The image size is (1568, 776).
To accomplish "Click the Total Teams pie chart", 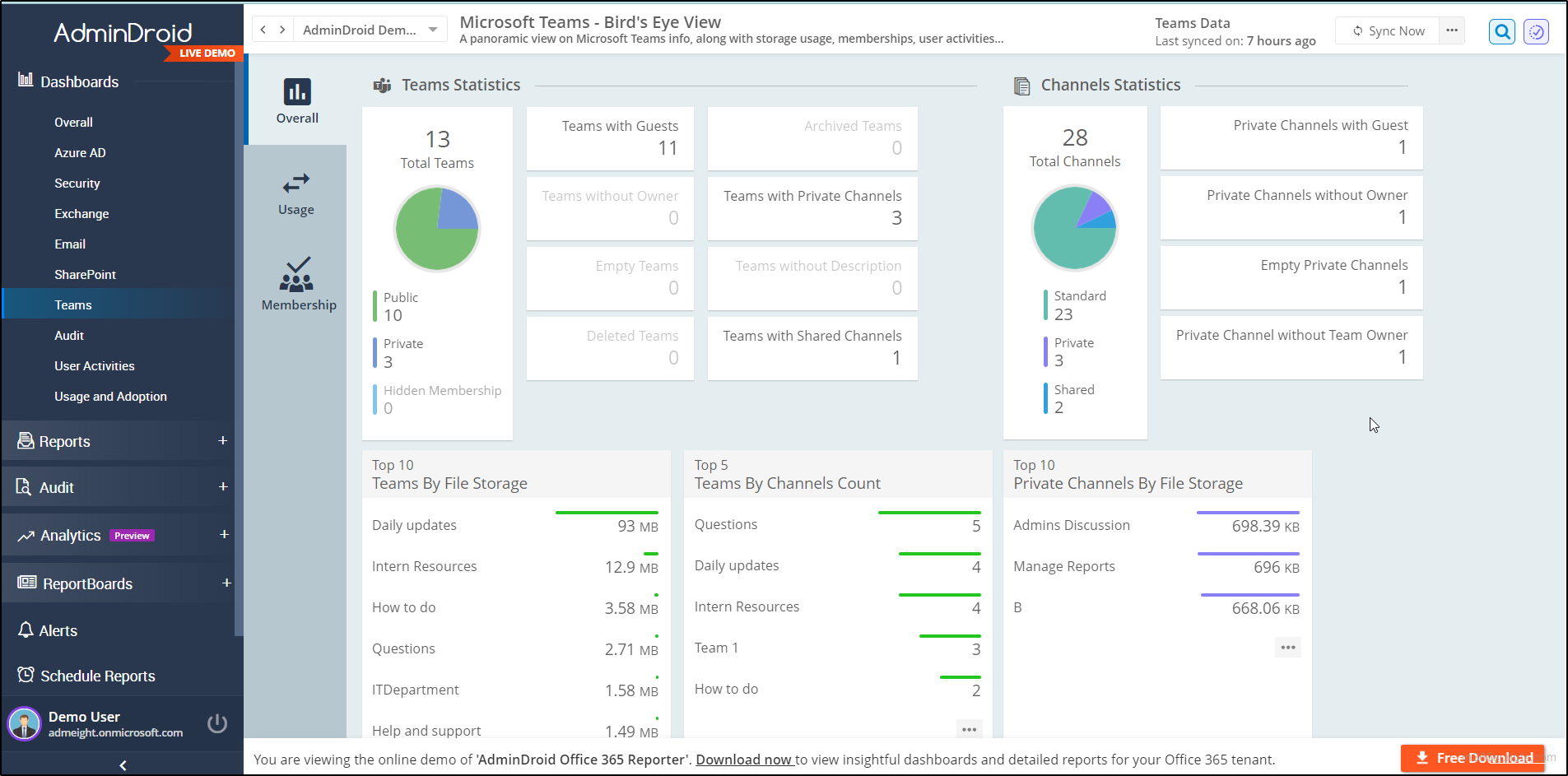I will pos(437,228).
